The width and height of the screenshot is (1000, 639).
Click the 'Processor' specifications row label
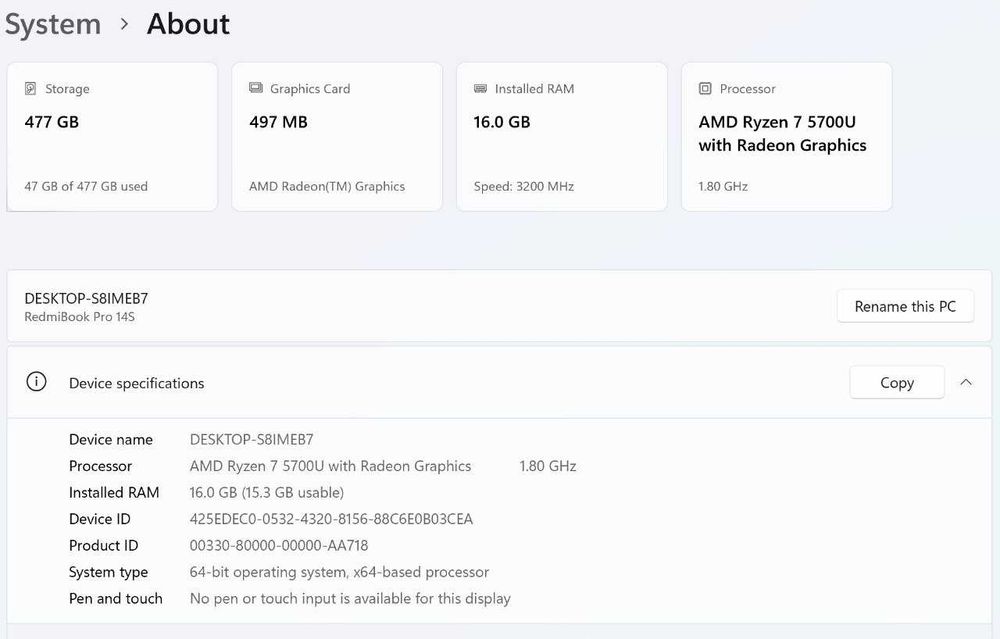click(x=100, y=466)
